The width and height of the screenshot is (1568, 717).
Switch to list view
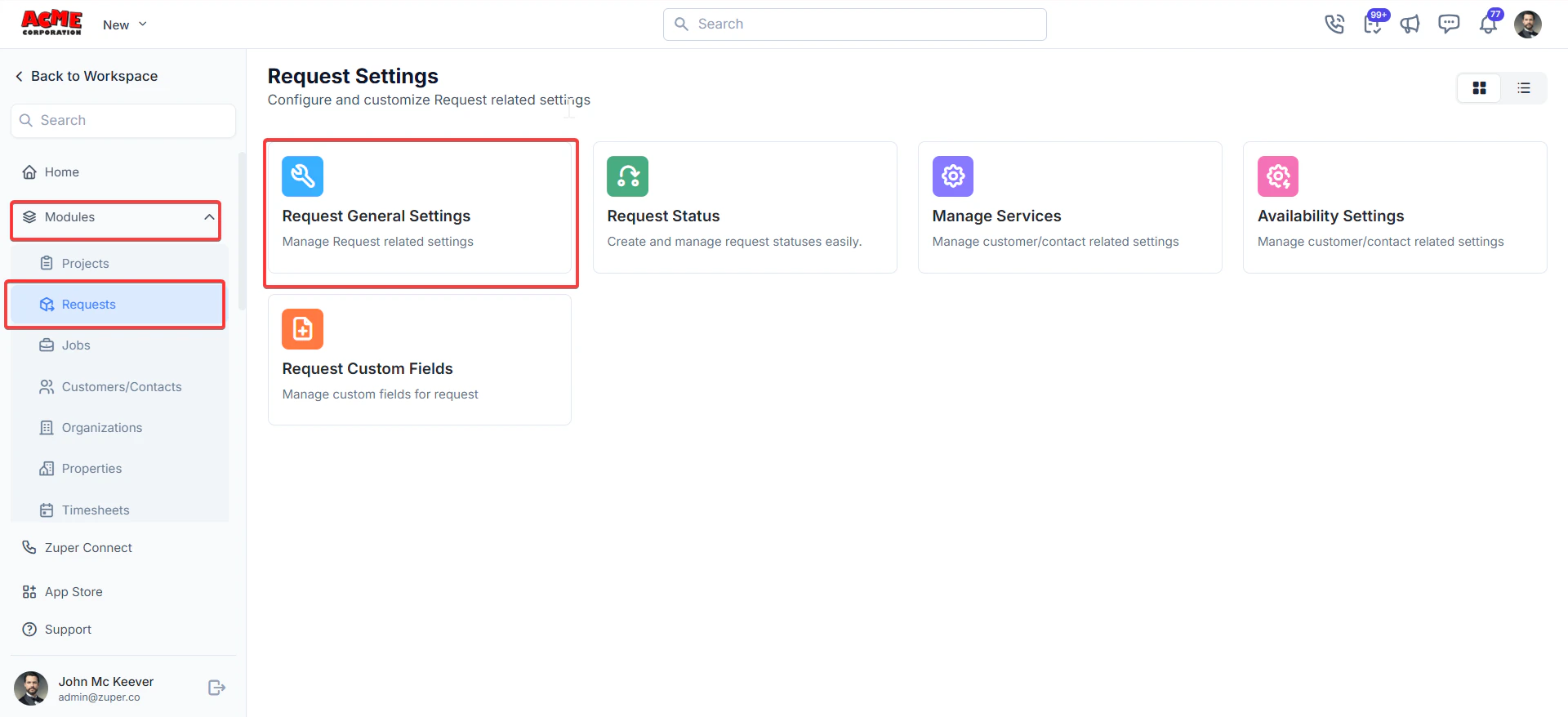tap(1524, 88)
